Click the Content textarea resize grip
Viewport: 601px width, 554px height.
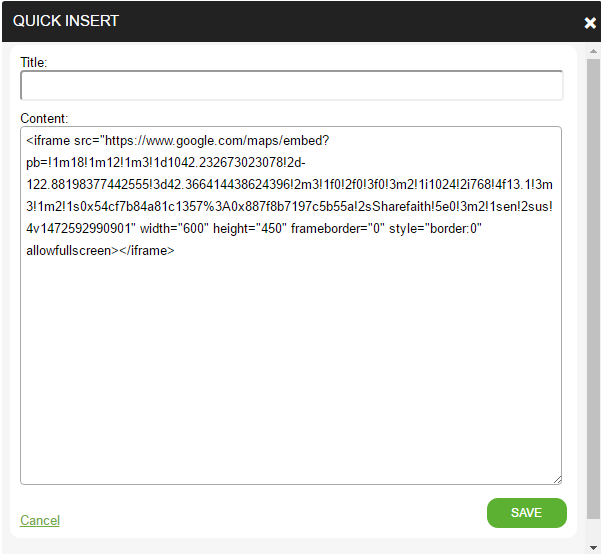pos(558,480)
